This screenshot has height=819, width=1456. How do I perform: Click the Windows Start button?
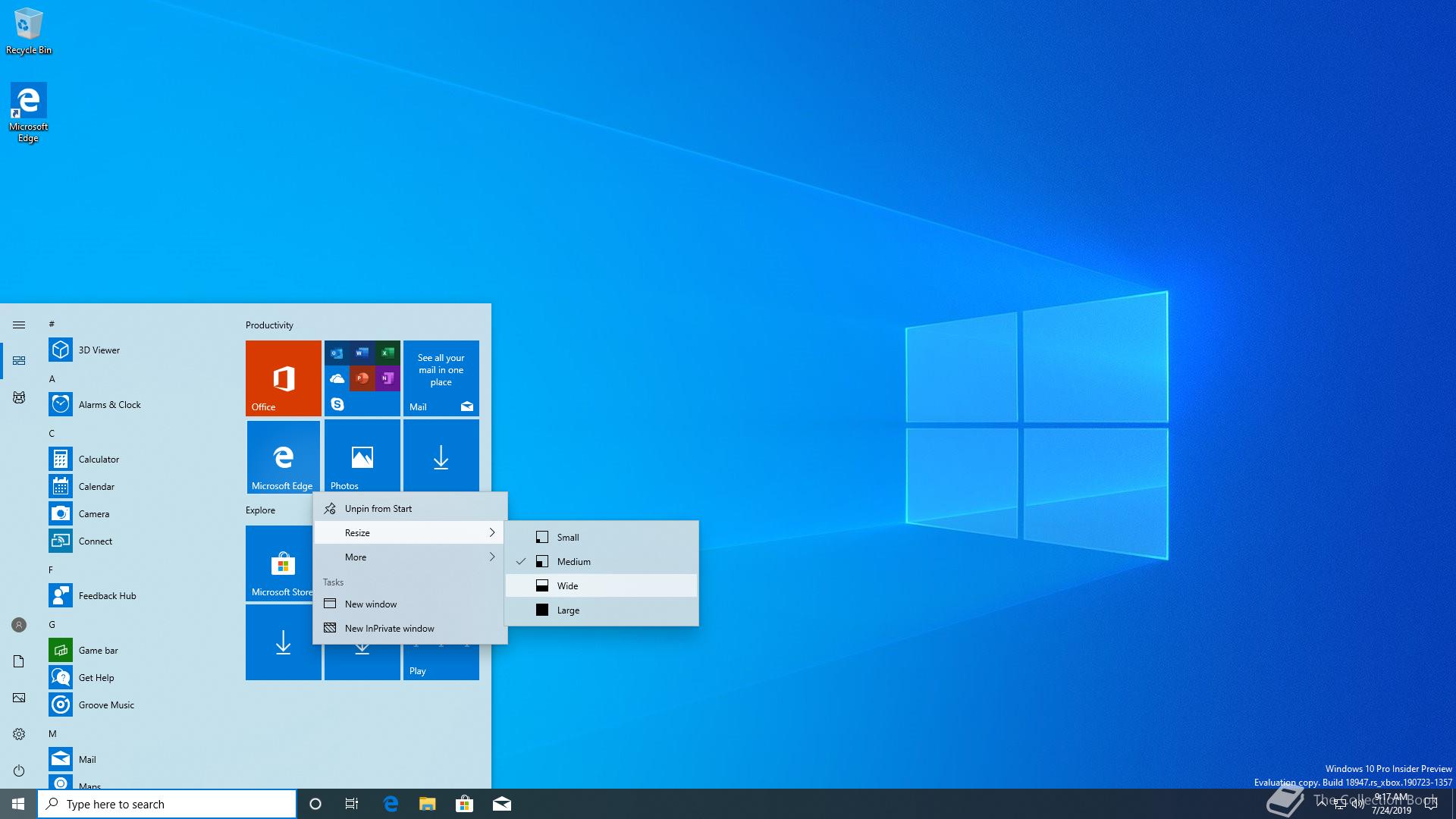(18, 804)
